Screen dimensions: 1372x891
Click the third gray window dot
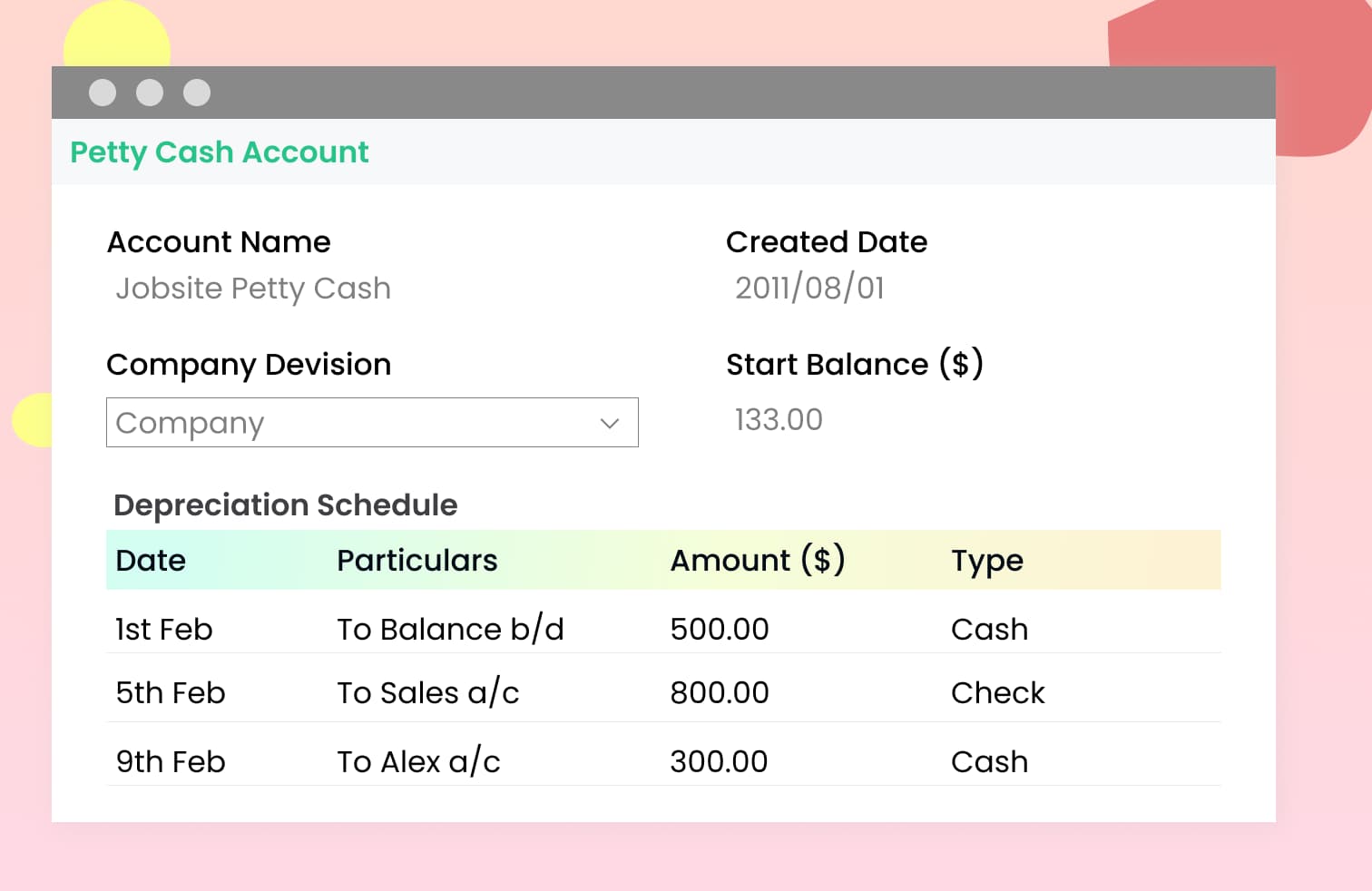pos(197,93)
